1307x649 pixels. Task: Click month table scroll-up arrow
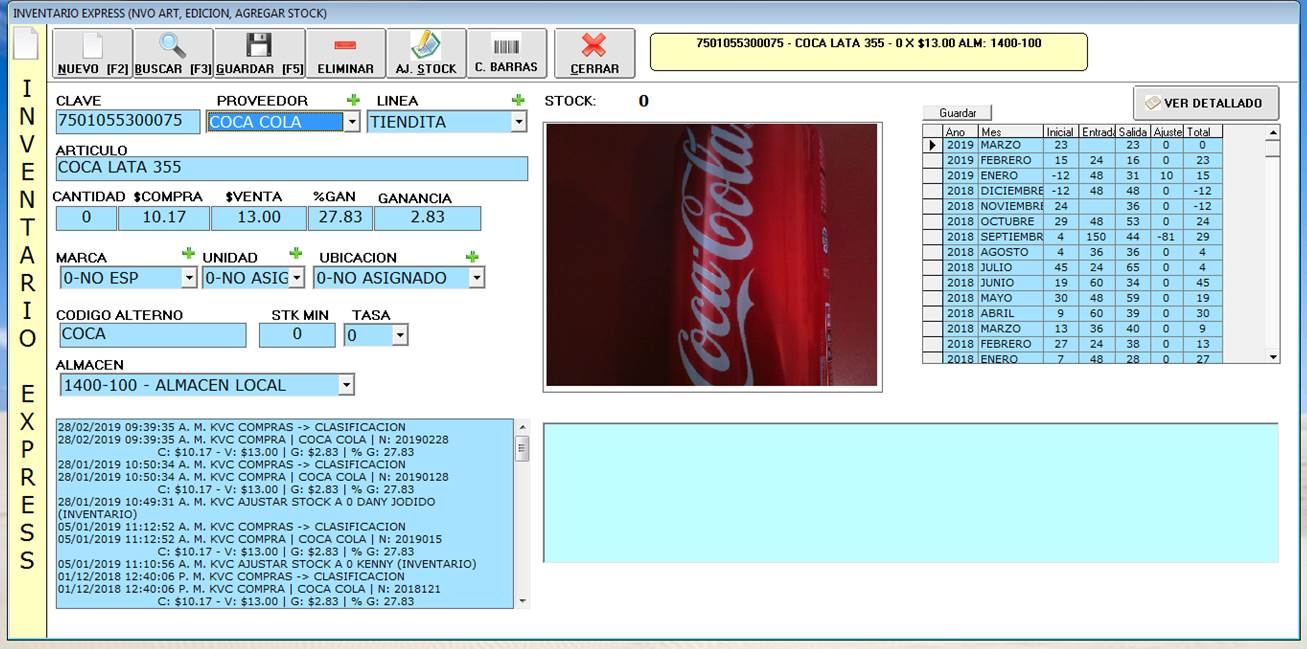pos(1273,132)
